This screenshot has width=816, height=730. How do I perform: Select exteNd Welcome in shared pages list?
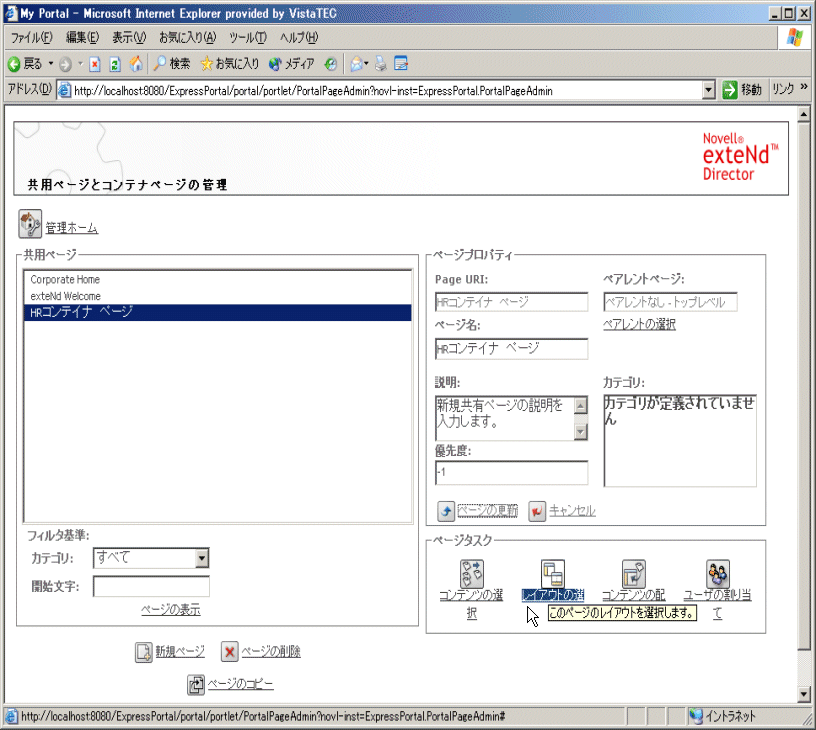point(218,296)
